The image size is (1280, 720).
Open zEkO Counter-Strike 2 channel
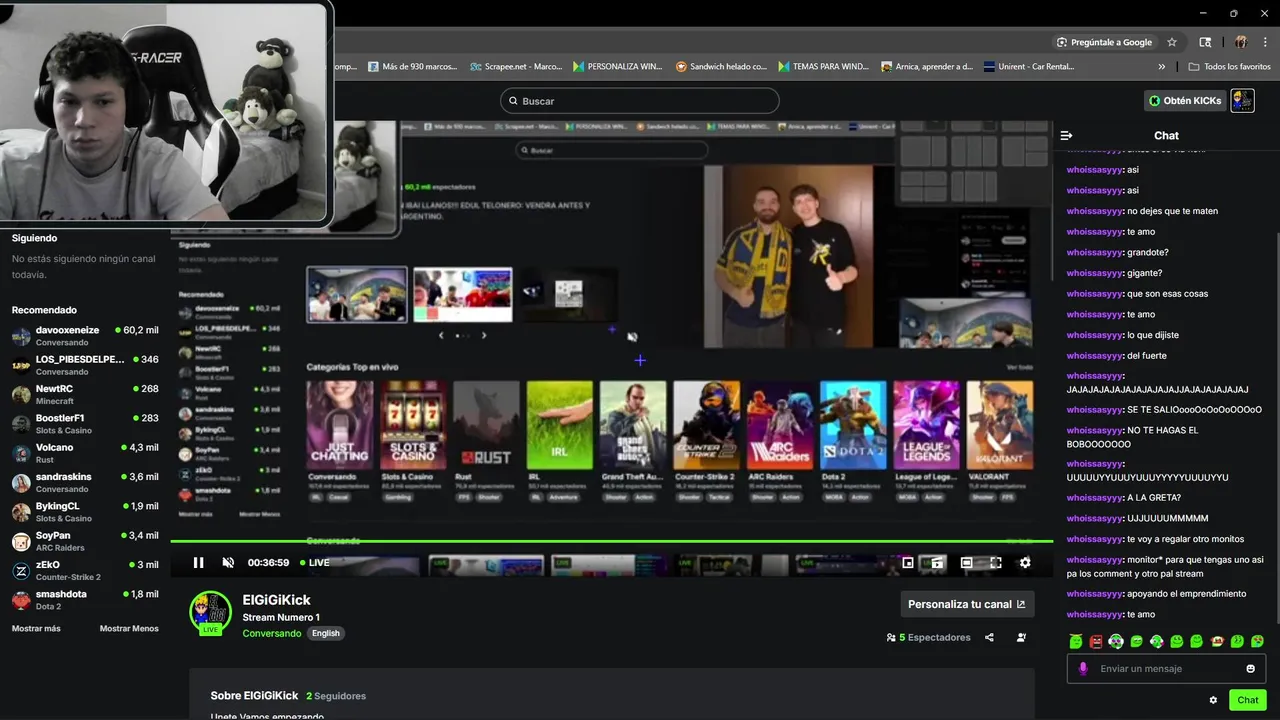(85, 570)
